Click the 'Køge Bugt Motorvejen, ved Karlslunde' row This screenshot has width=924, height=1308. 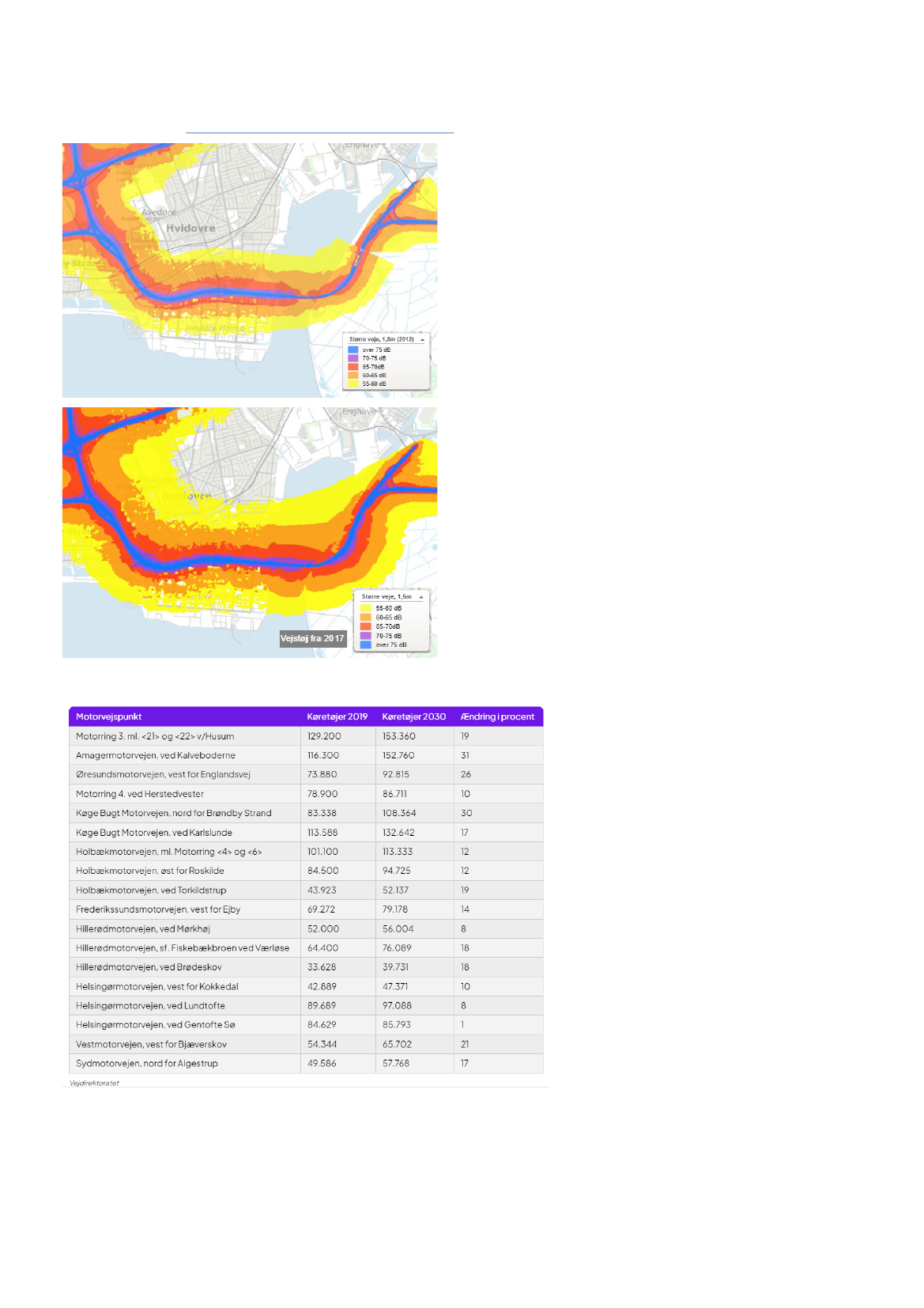(154, 833)
